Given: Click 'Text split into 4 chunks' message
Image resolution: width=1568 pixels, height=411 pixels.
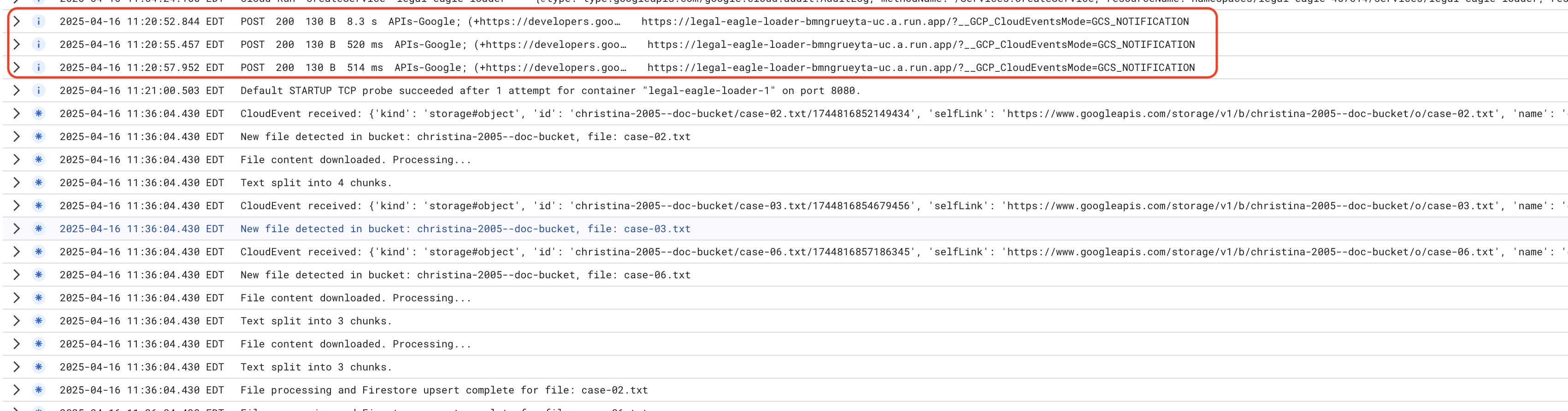Looking at the screenshot, I should (316, 182).
